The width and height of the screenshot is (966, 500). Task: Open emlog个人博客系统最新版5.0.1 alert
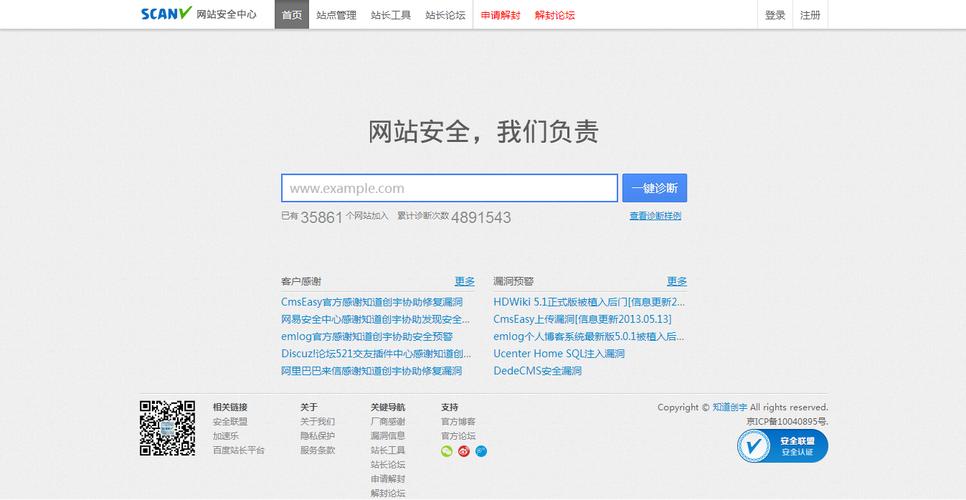click(589, 337)
